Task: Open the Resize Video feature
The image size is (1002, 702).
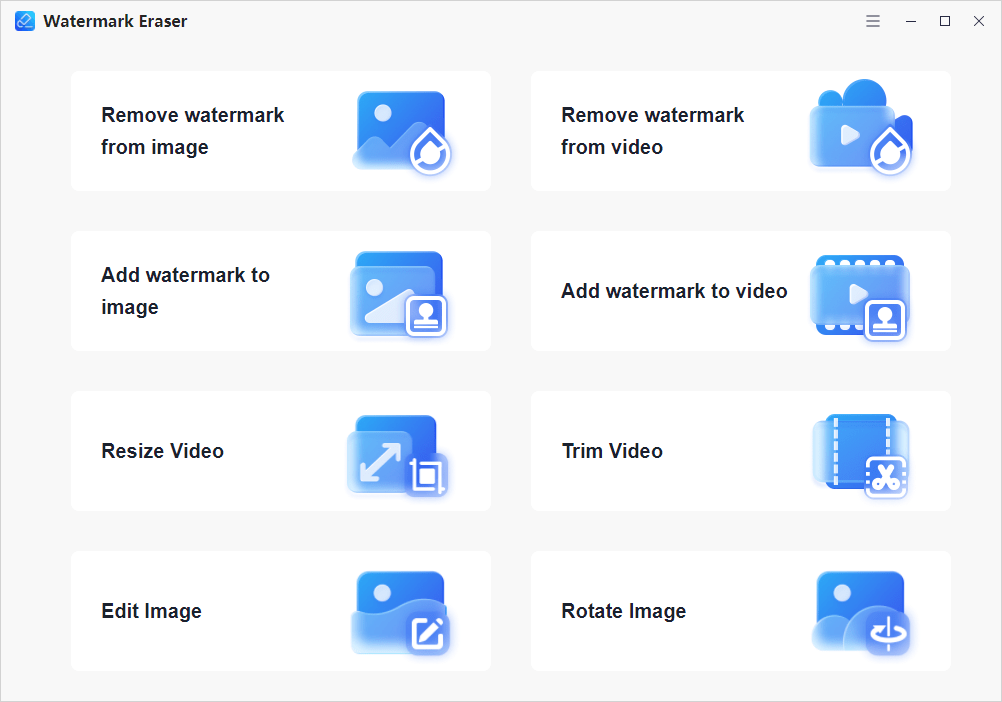Action: (280, 451)
